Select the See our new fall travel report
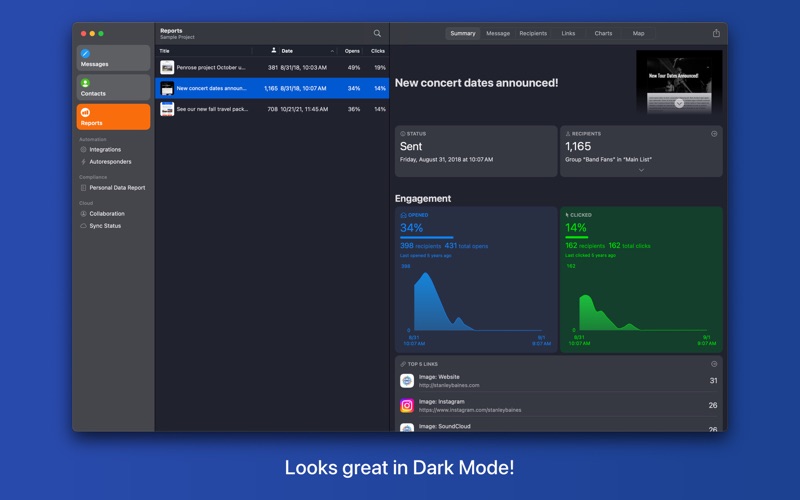 pos(272,109)
